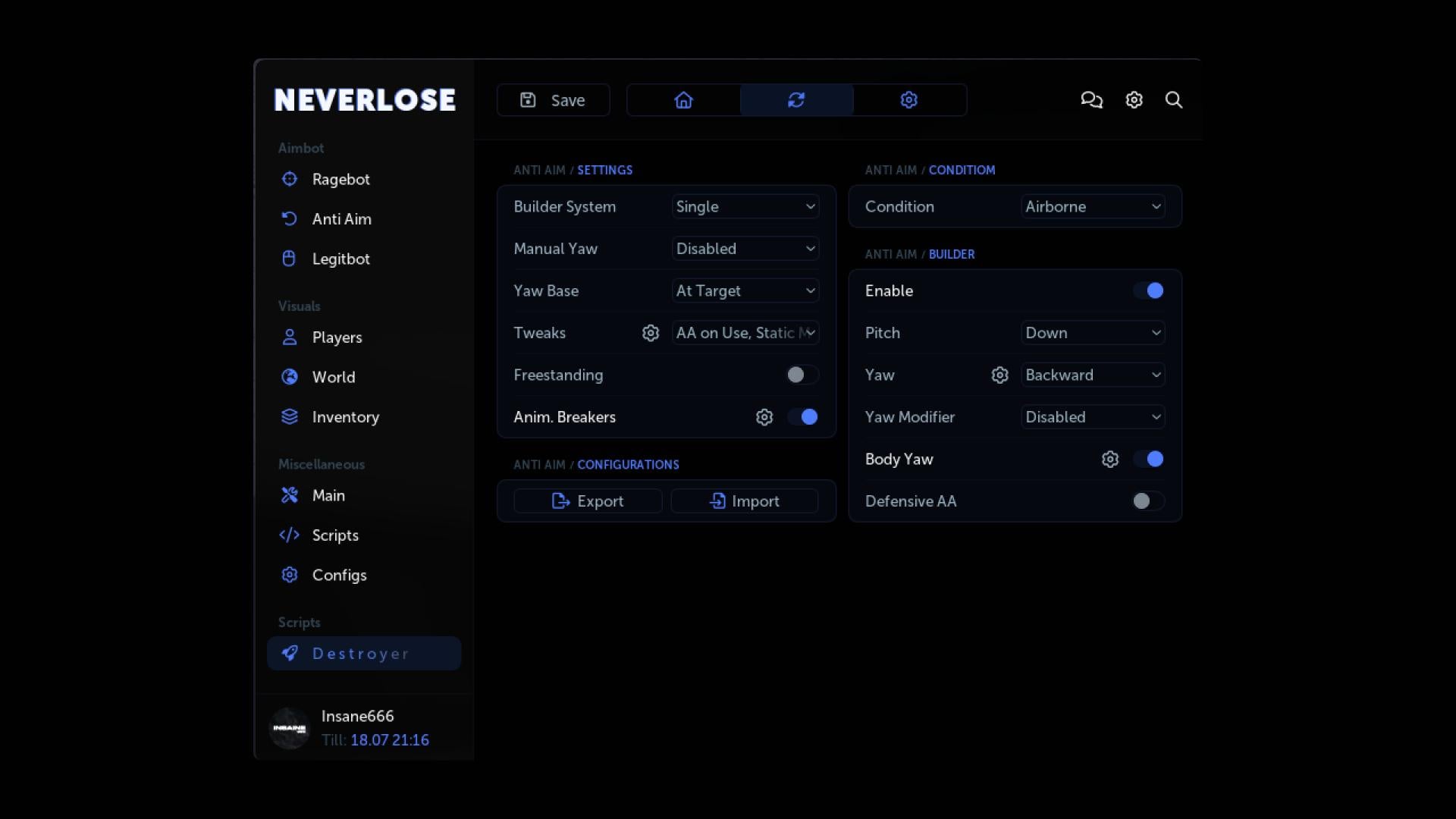The image size is (1456, 819).
Task: Open Ragebot in the sidebar
Action: tap(340, 180)
